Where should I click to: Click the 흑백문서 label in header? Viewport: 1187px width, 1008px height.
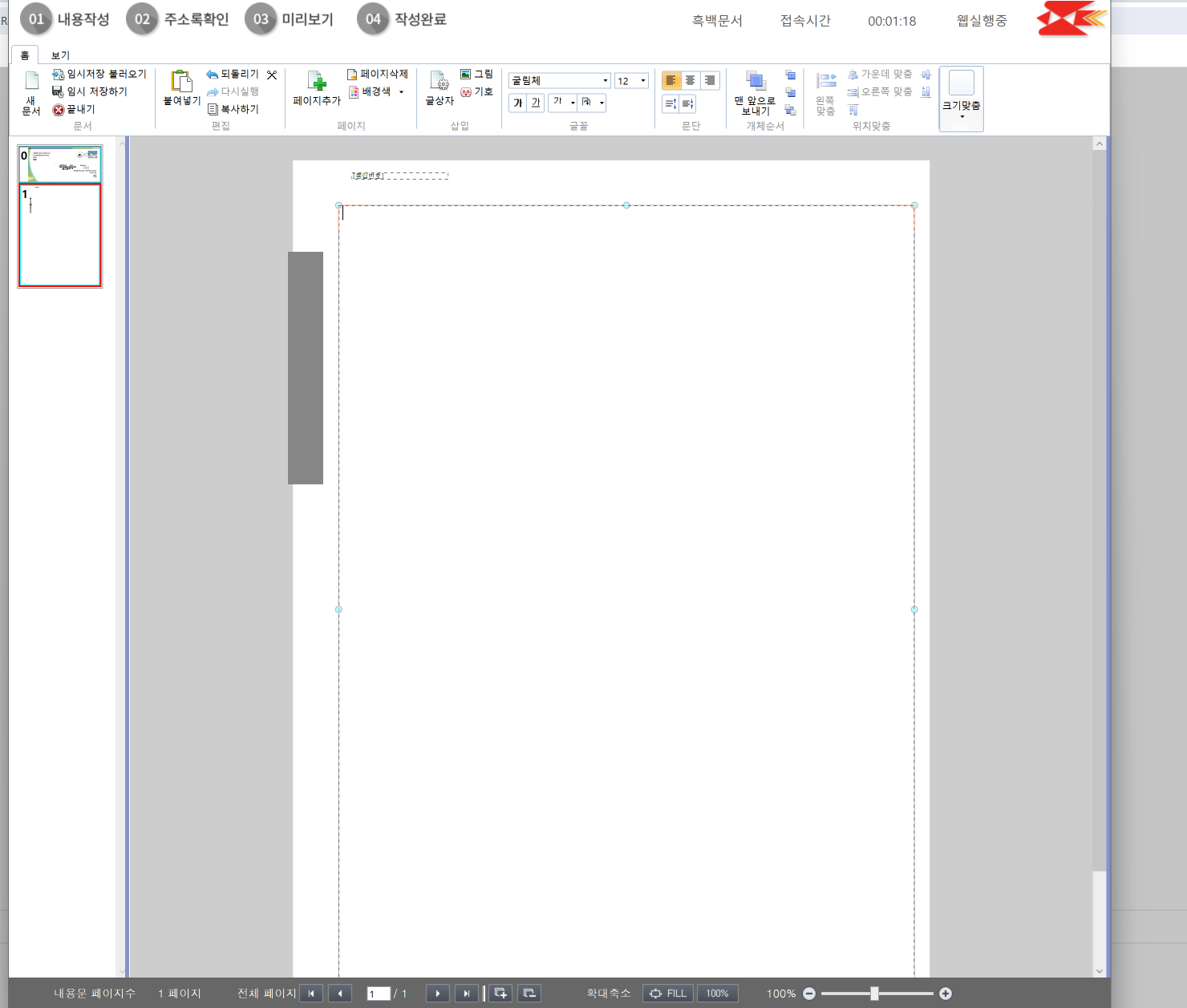717,21
